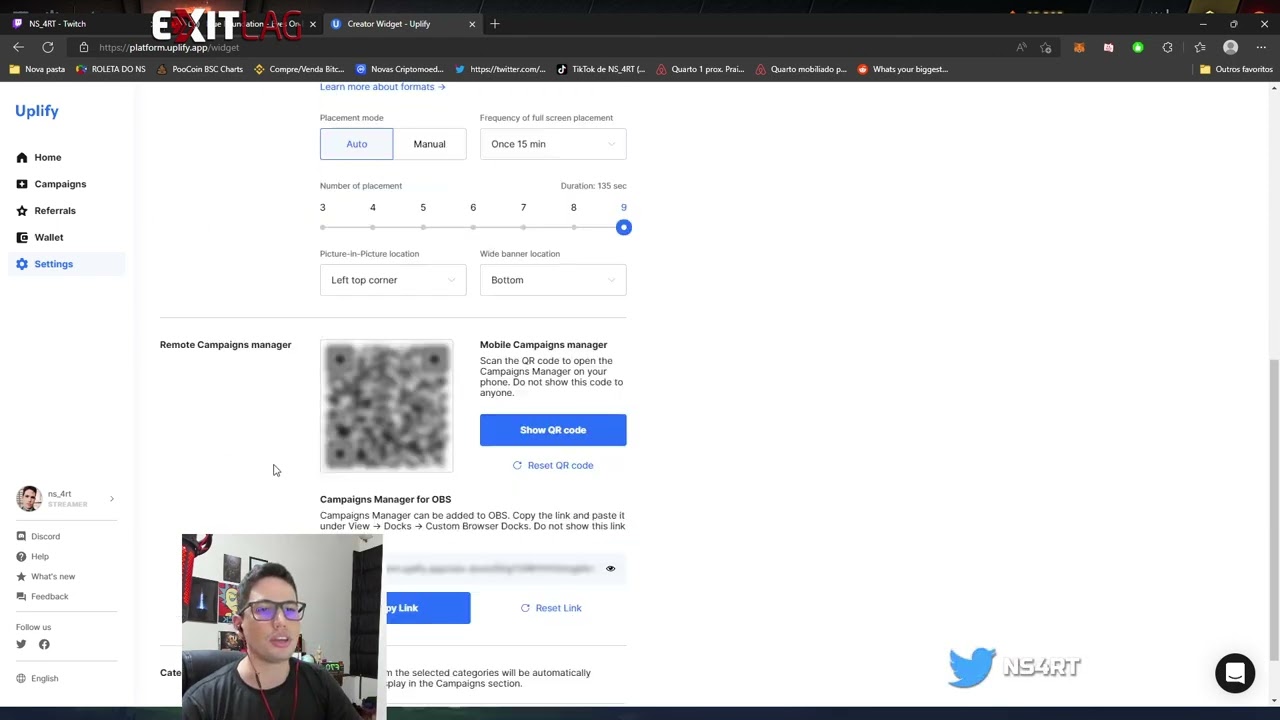
Task: Open the PooCoin BSC Charts bookmark
Action: pyautogui.click(x=200, y=69)
